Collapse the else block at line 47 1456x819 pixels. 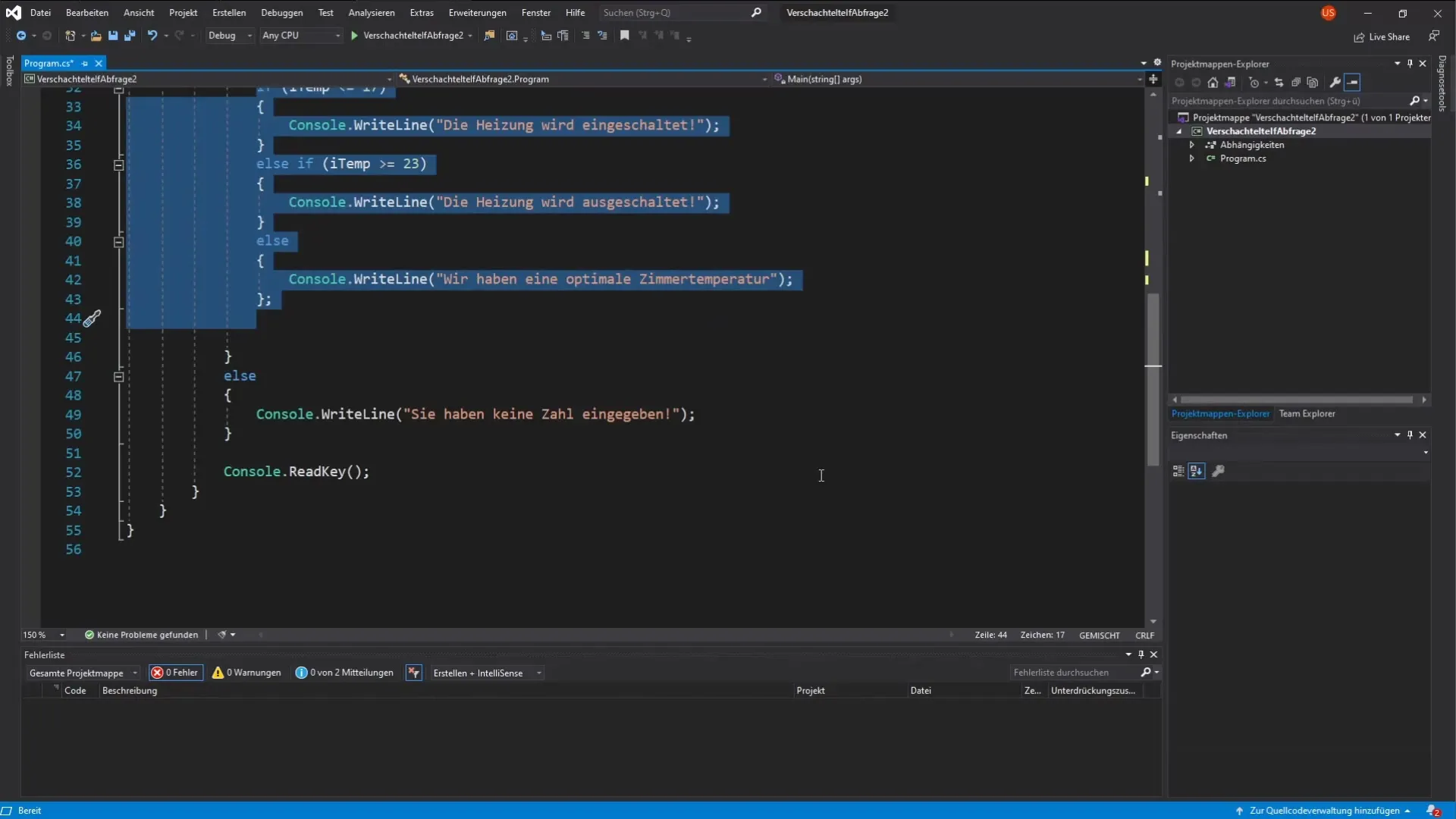118,377
